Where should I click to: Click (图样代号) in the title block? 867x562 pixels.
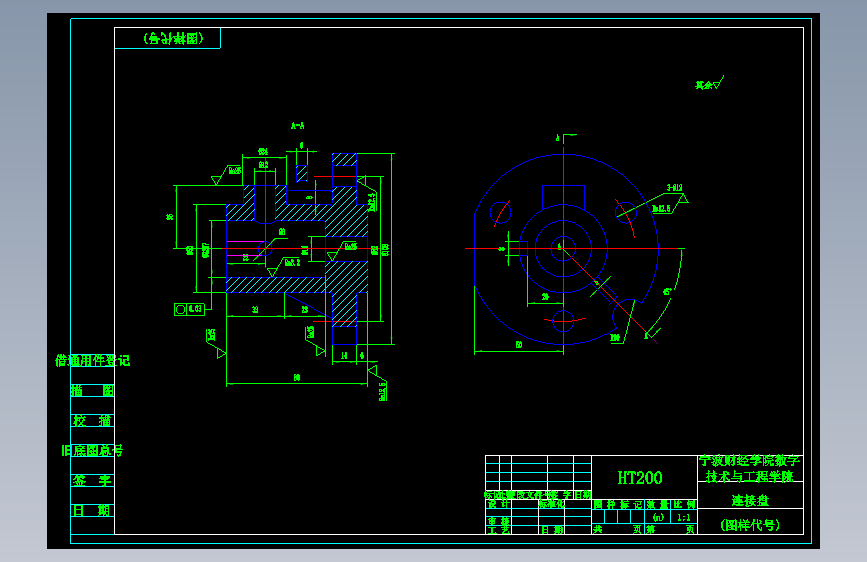pos(750,525)
